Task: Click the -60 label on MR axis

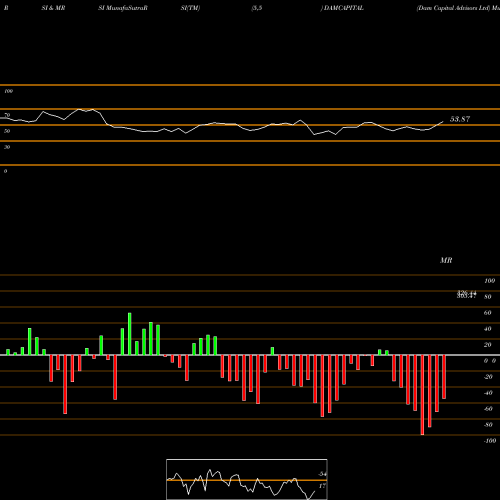Action: point(489,409)
